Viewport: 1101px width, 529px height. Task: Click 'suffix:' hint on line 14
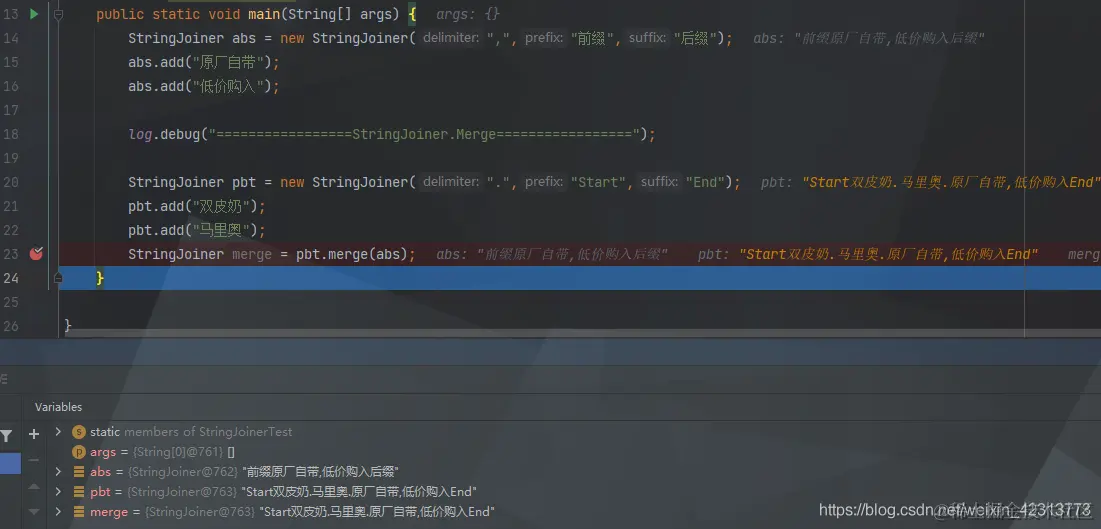click(647, 38)
